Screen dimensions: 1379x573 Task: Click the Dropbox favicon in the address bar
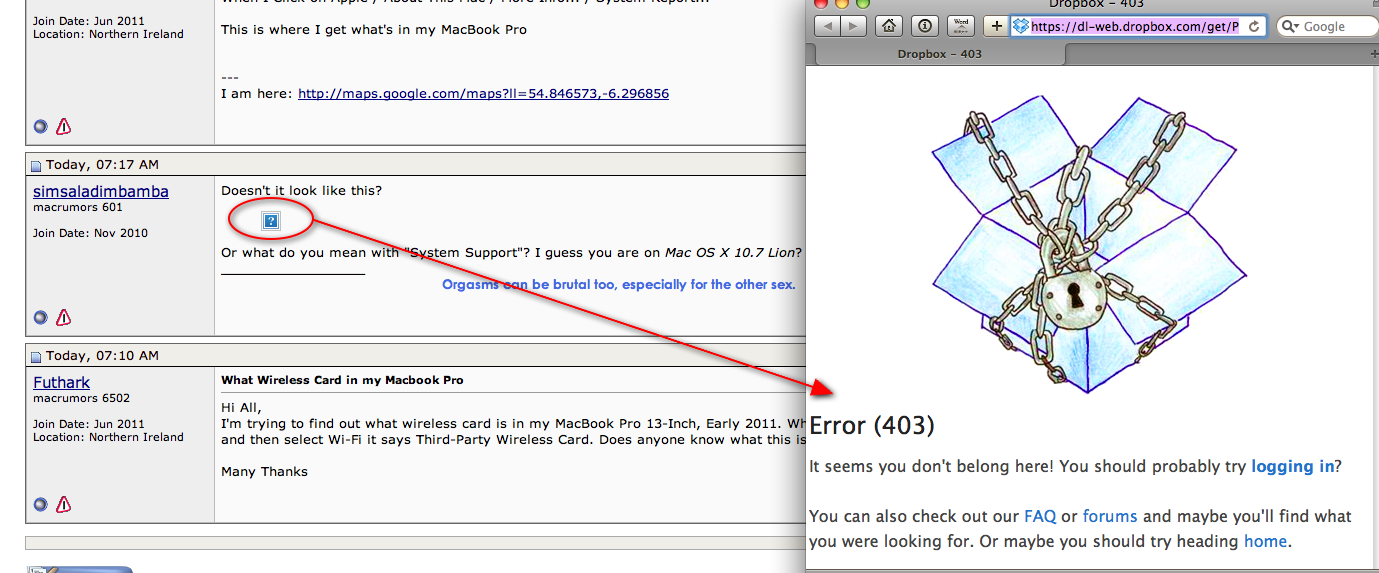click(1021, 26)
